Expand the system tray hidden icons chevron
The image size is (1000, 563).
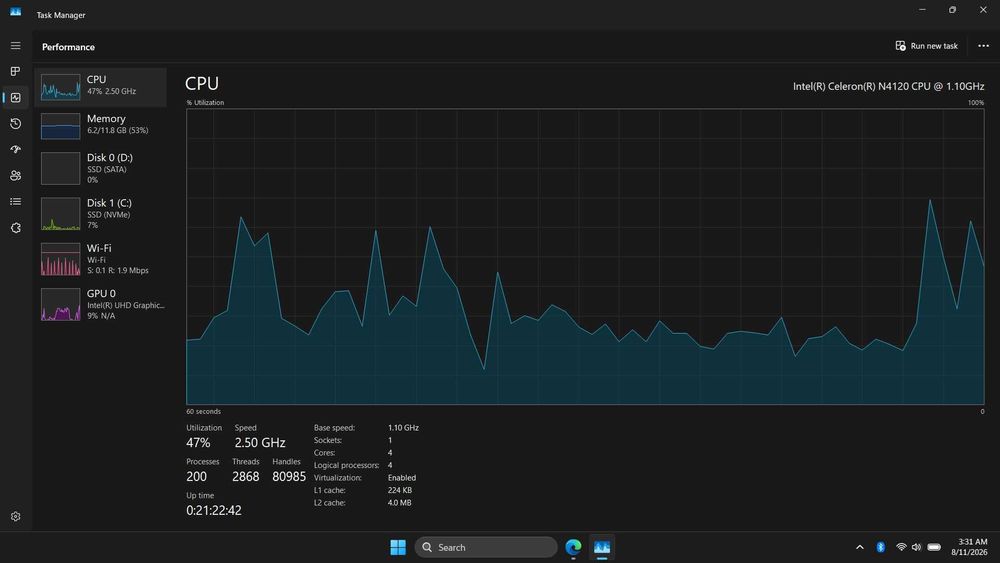pos(860,547)
